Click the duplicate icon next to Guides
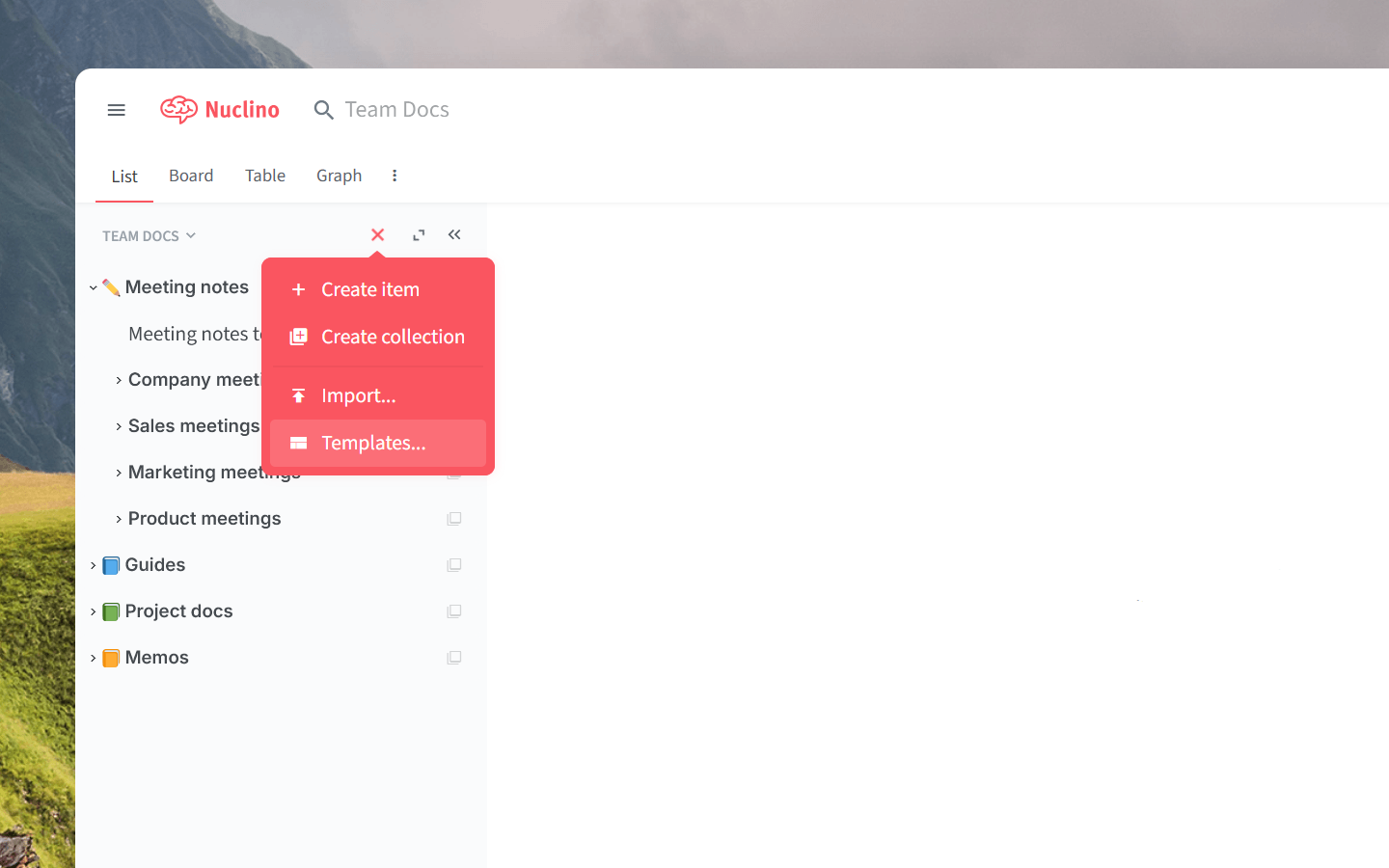Viewport: 1389px width, 868px height. click(x=454, y=564)
